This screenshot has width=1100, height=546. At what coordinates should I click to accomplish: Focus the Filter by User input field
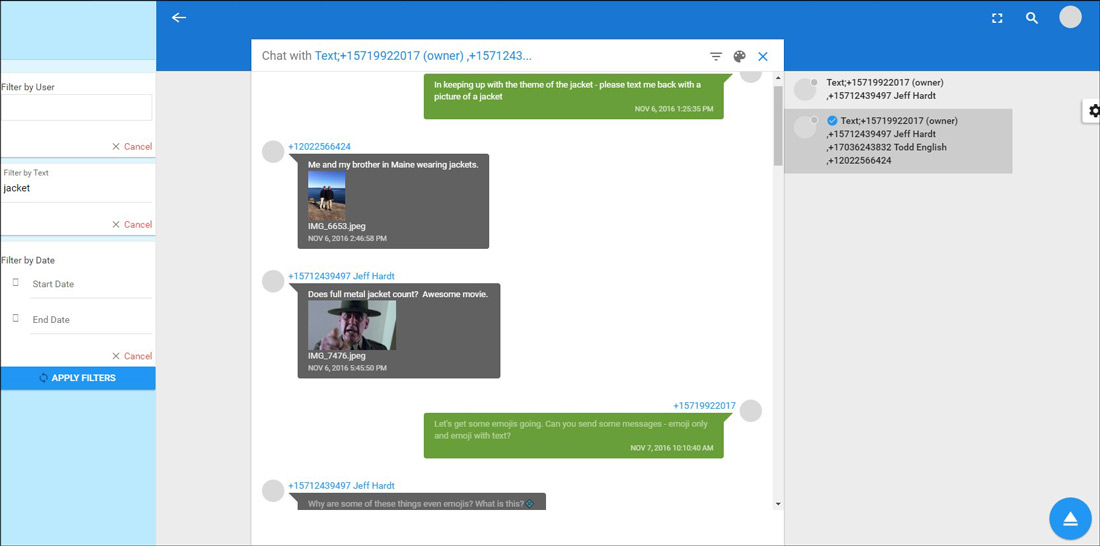[77, 108]
